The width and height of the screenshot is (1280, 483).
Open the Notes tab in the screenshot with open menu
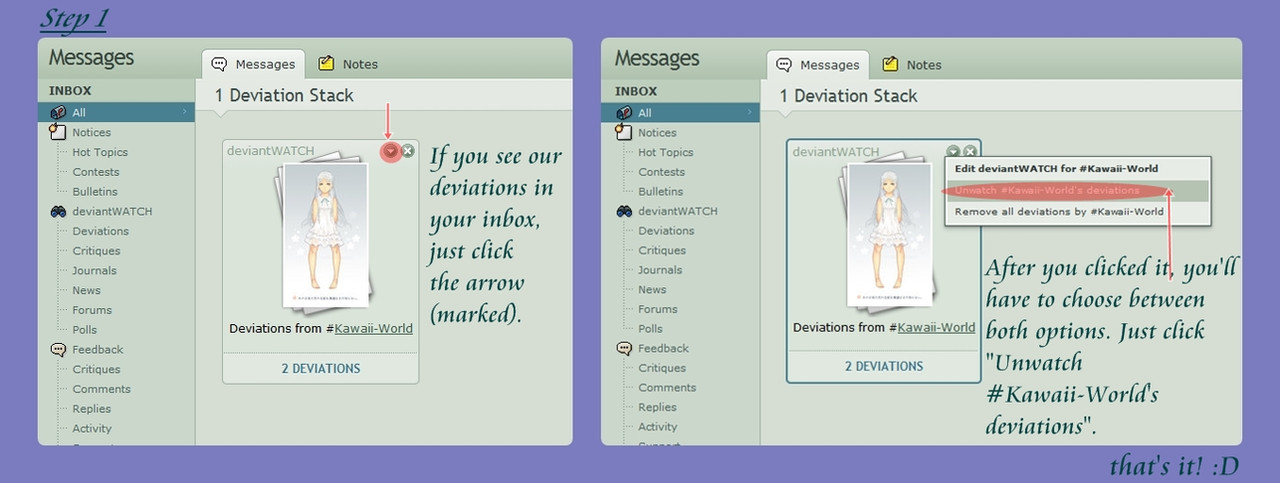pyautogui.click(x=912, y=64)
